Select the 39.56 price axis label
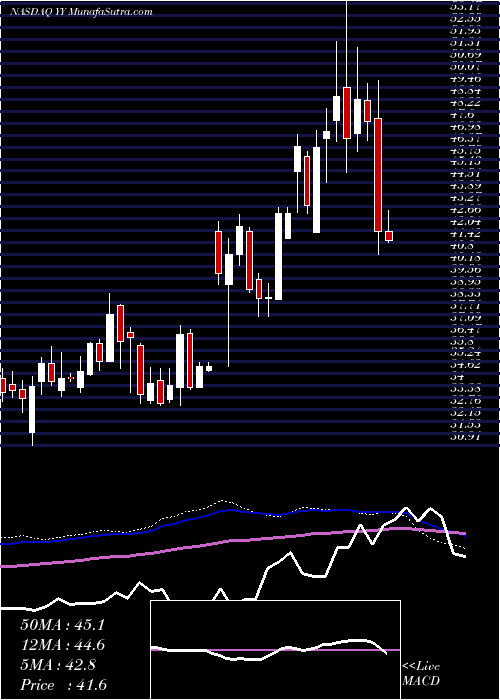This screenshot has height=700, width=500. pyautogui.click(x=465, y=270)
